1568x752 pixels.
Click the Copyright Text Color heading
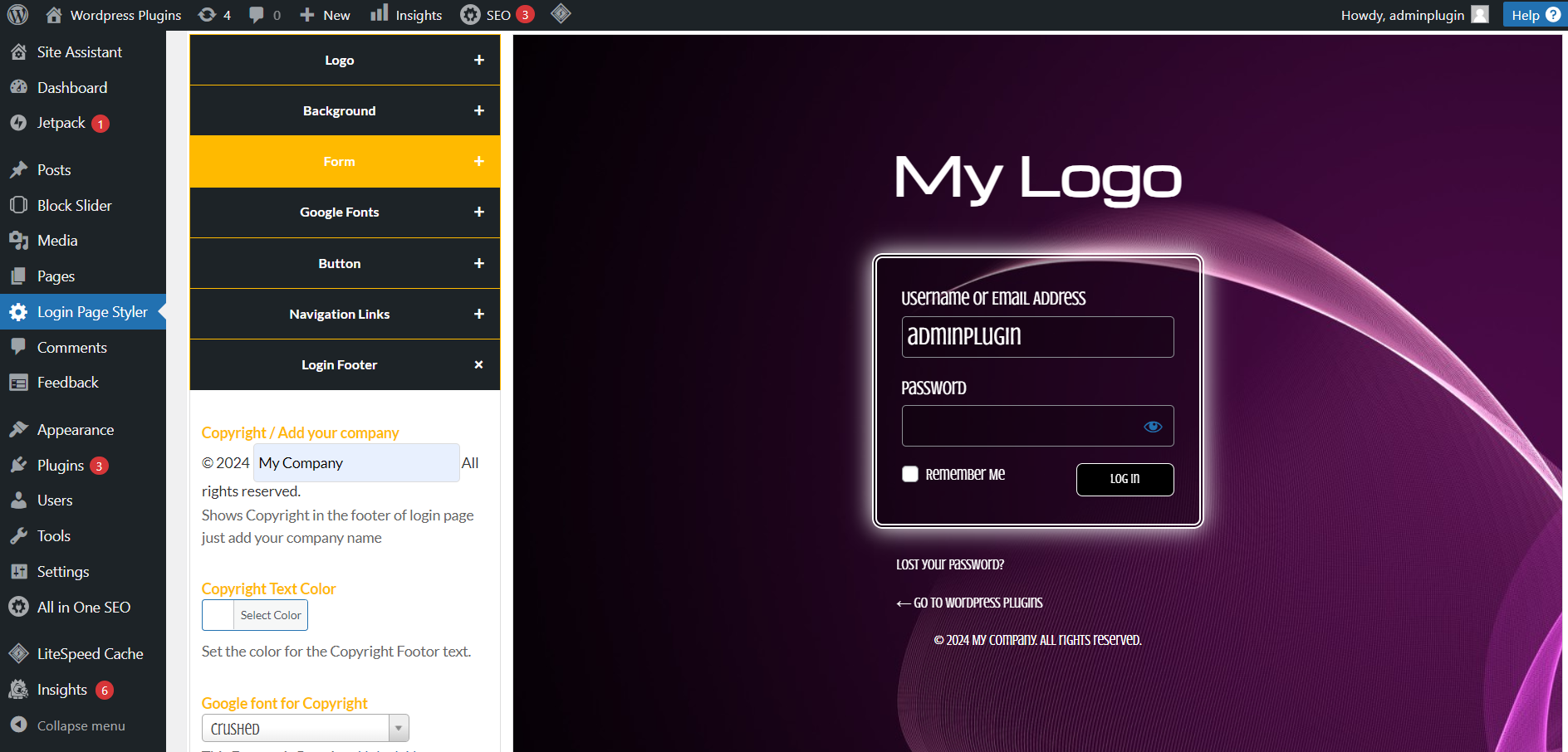point(268,588)
